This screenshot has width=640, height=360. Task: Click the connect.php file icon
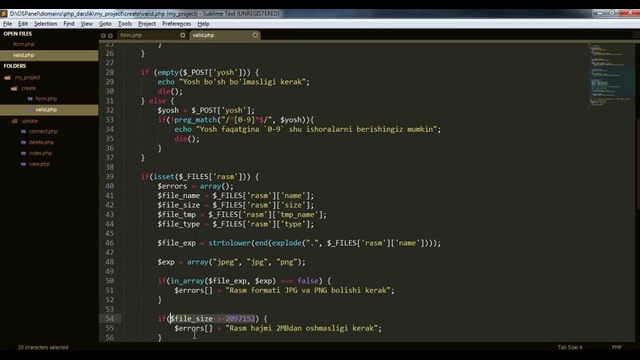[23, 131]
